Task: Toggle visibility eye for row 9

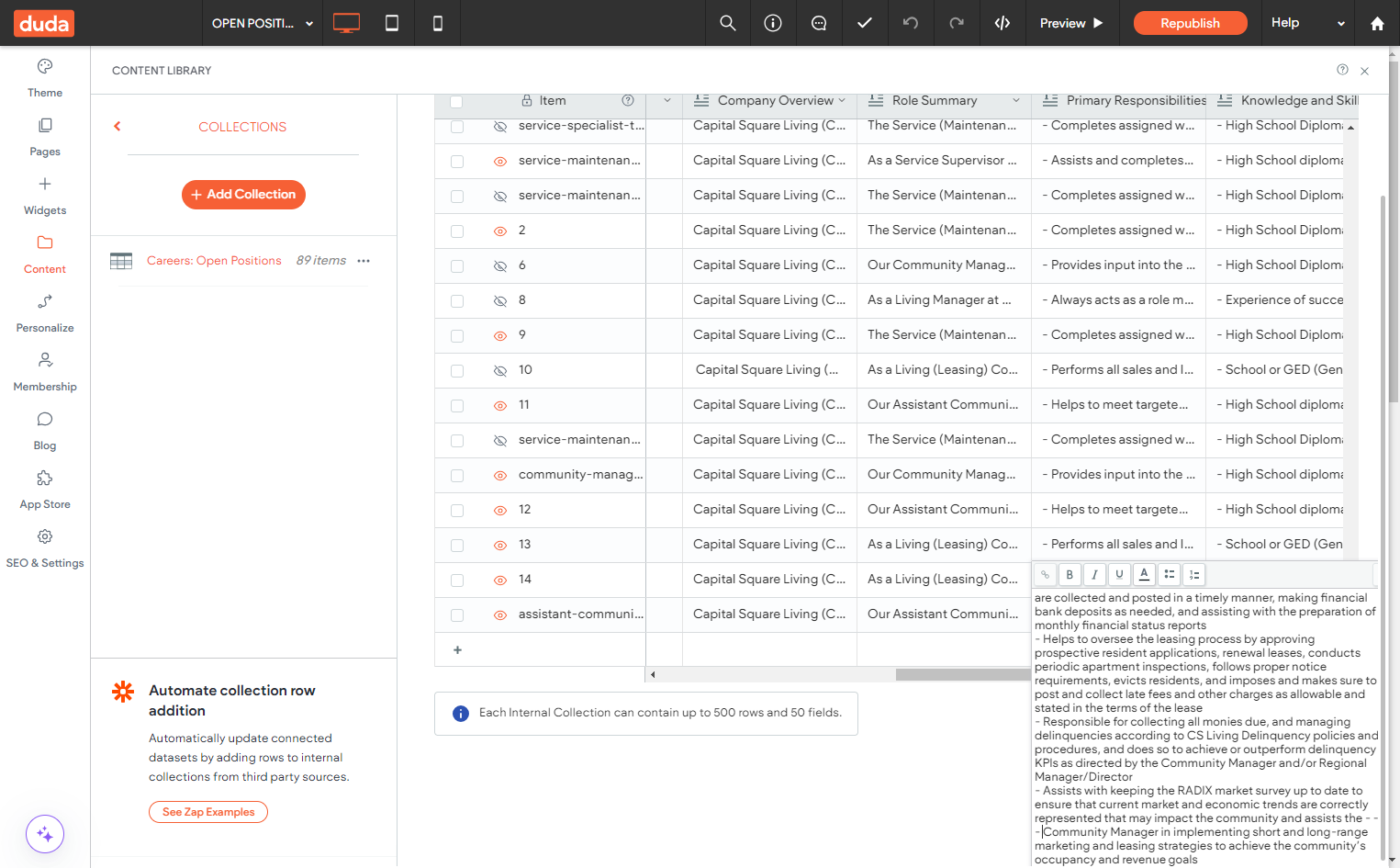Action: (500, 336)
